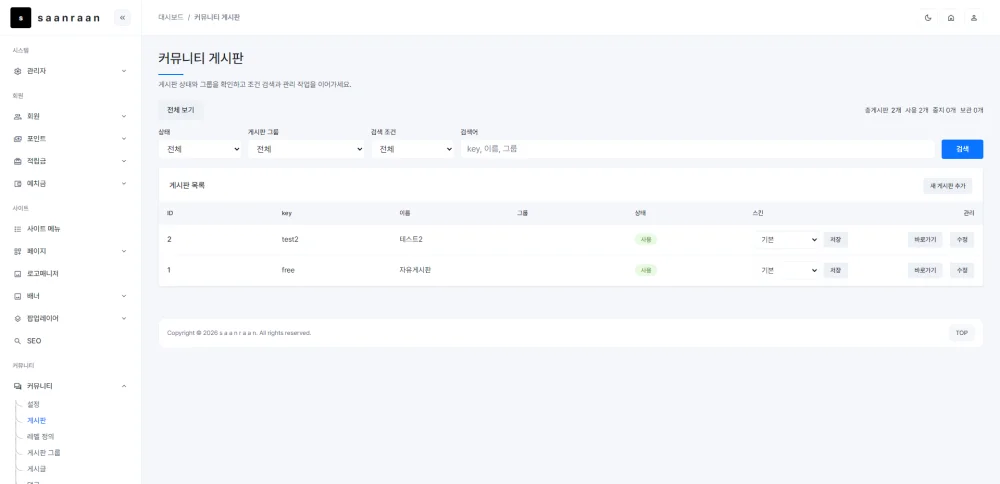The image size is (1000, 484).
Task: Click the 총게시판 2개 summary text
Action: click(x=883, y=110)
